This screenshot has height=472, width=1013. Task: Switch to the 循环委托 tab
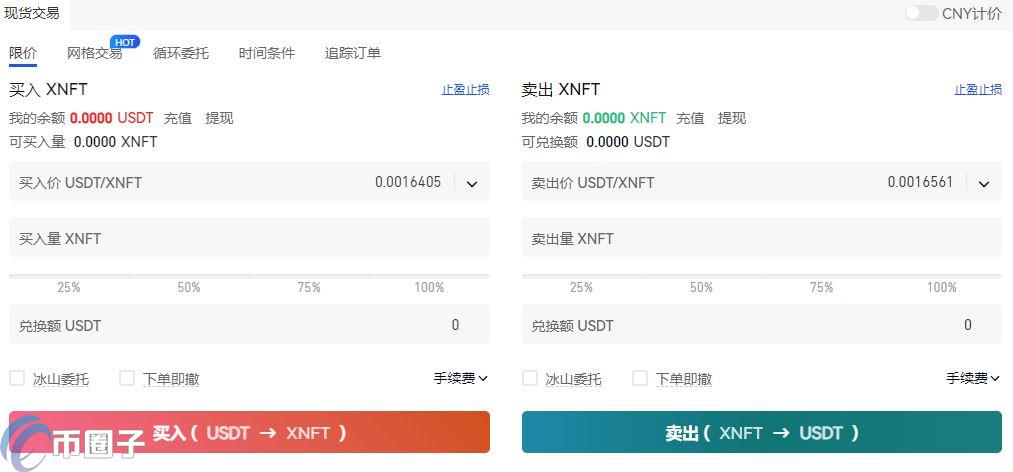[x=181, y=53]
